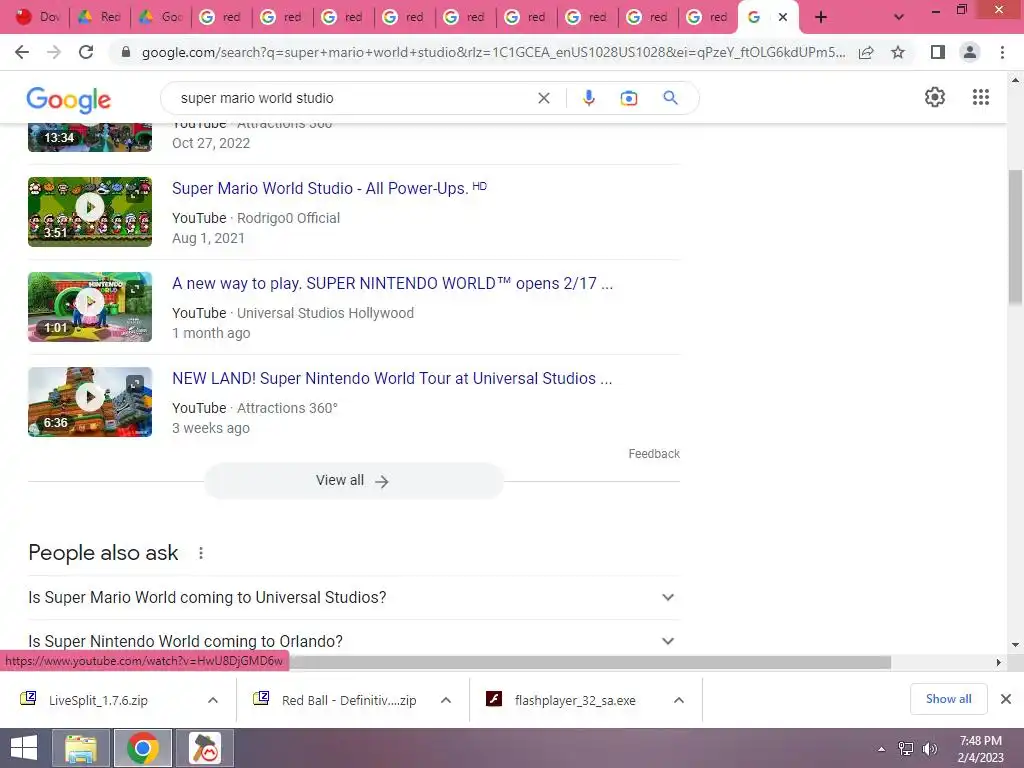Go back to the previous page
This screenshot has width=1024, height=768.
coord(22,52)
